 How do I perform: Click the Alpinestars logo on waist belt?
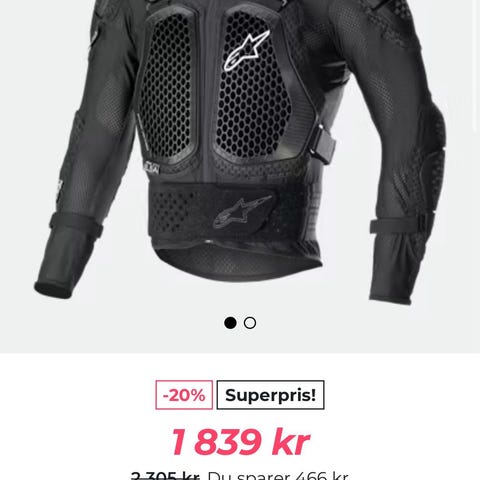(242, 212)
